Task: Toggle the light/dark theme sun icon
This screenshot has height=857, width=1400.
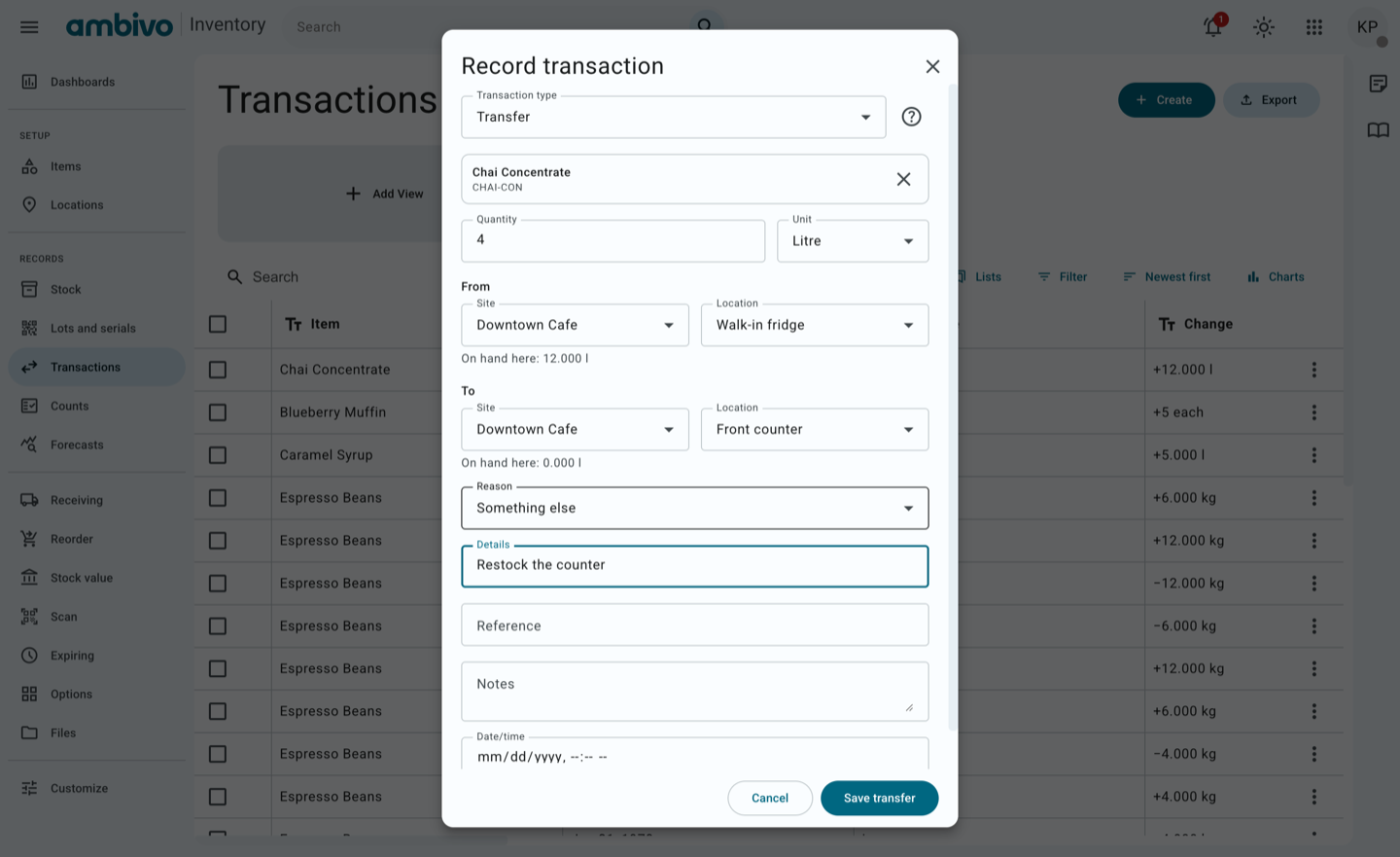Action: pos(1264,27)
